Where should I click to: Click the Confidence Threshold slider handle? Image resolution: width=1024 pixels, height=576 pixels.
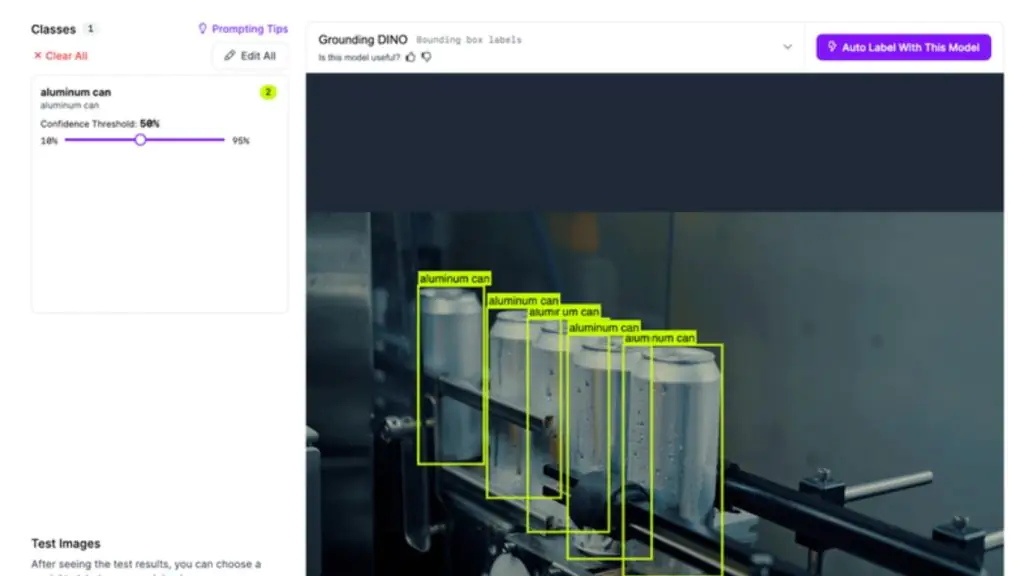tap(140, 140)
